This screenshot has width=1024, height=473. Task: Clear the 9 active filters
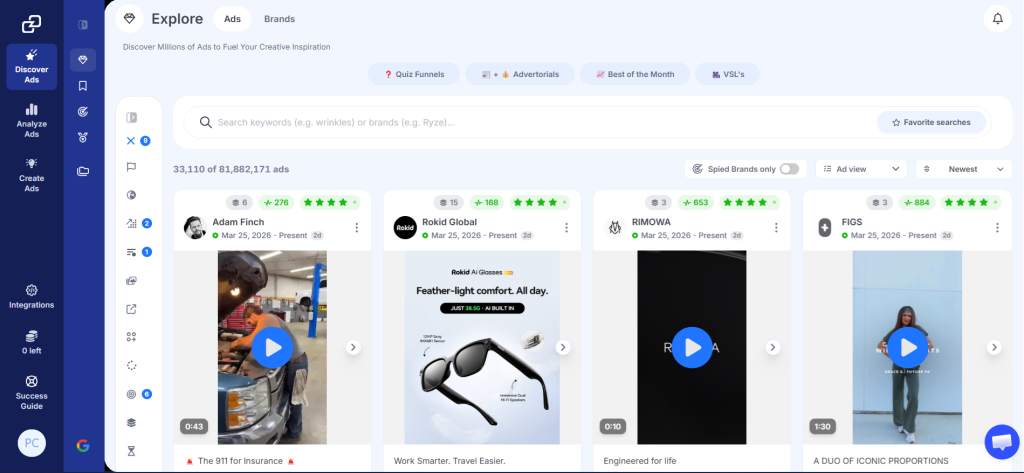click(131, 140)
